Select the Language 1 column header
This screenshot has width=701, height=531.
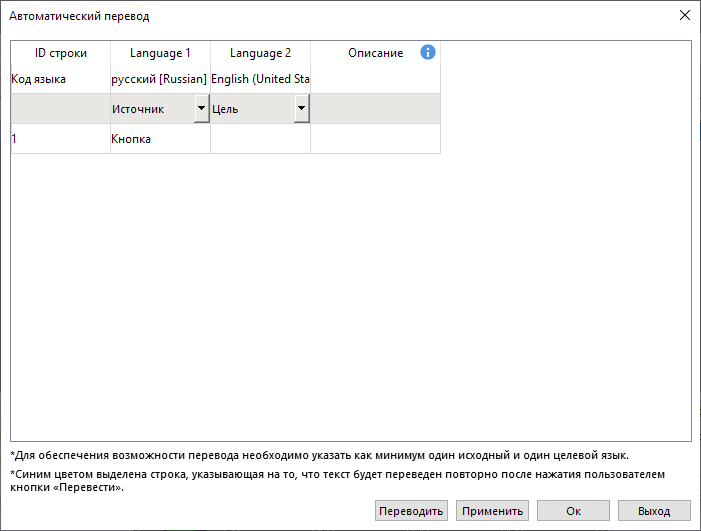(160, 53)
